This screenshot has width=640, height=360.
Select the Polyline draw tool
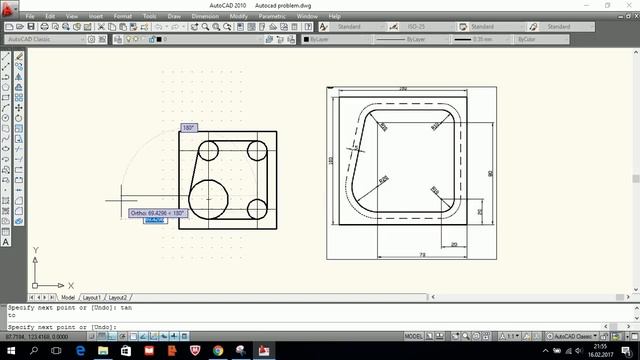point(6,77)
